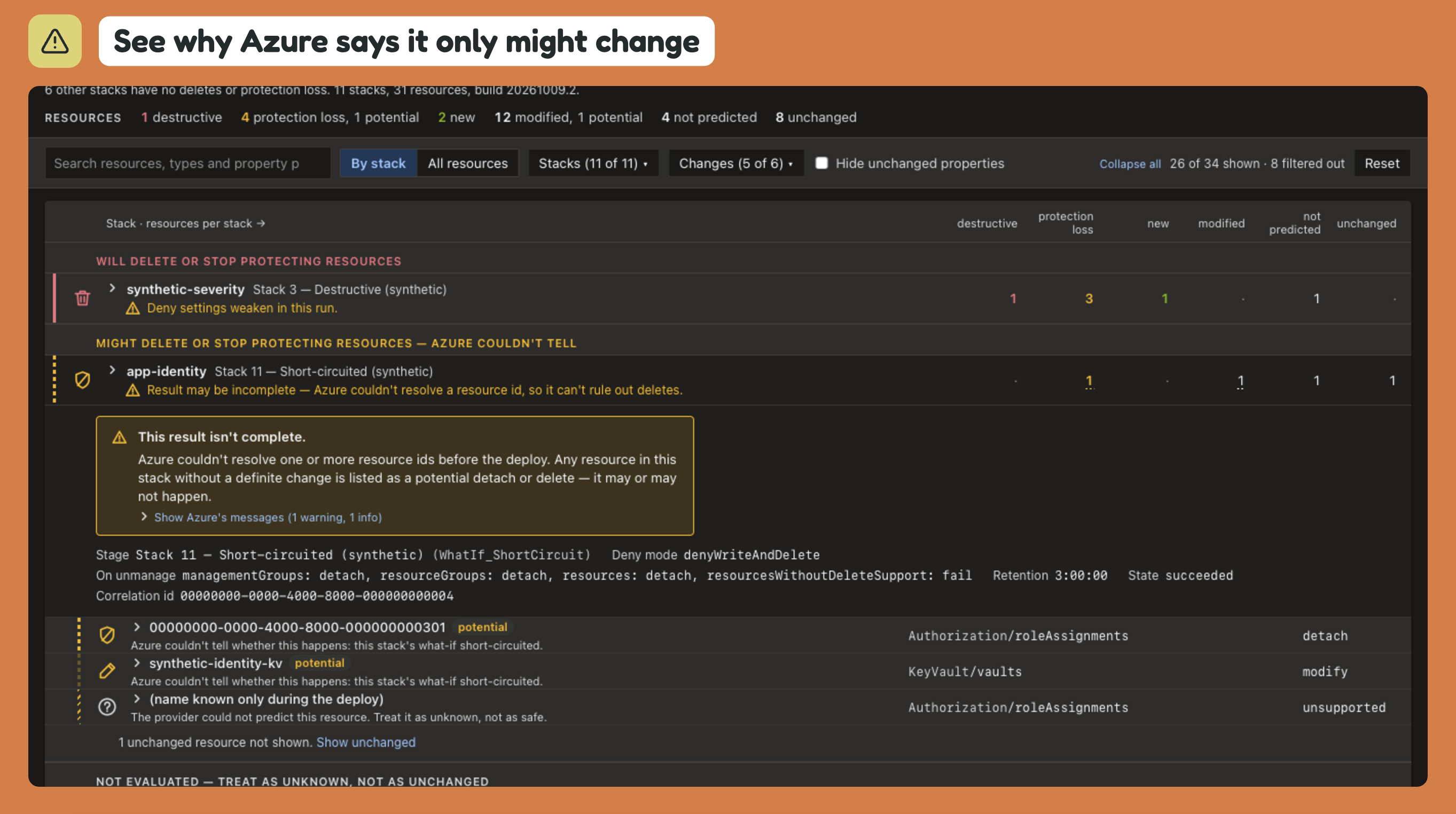Click the 4 not predicted summary
Screen dimensions: 1456x814
709,117
